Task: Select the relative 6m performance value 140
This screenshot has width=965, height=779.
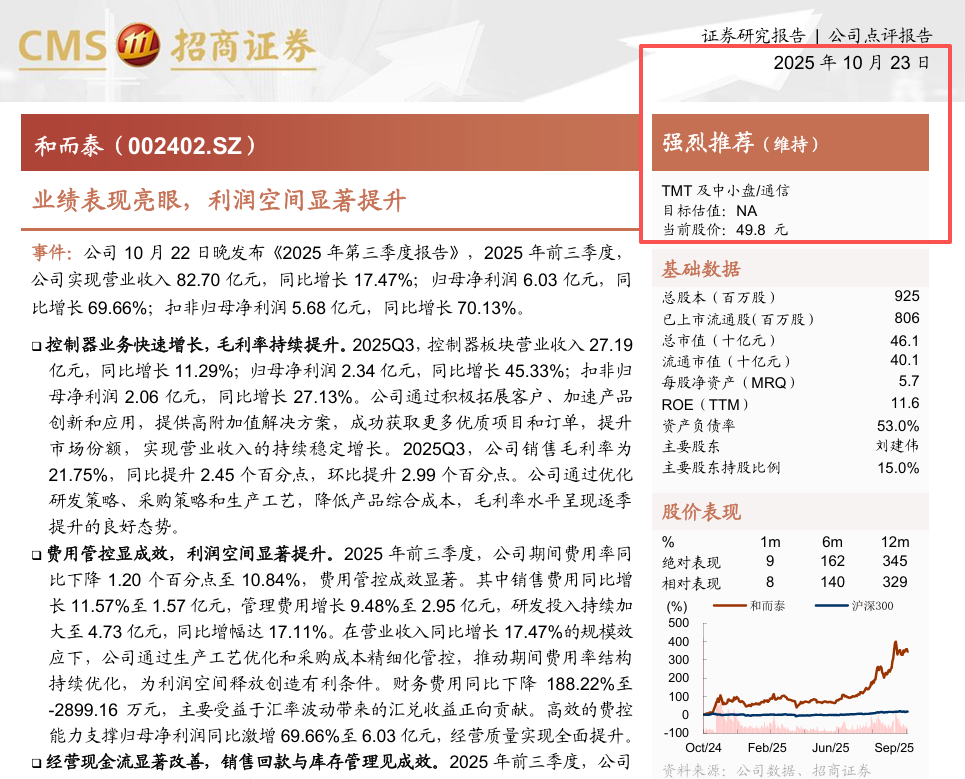Action: pos(832,581)
